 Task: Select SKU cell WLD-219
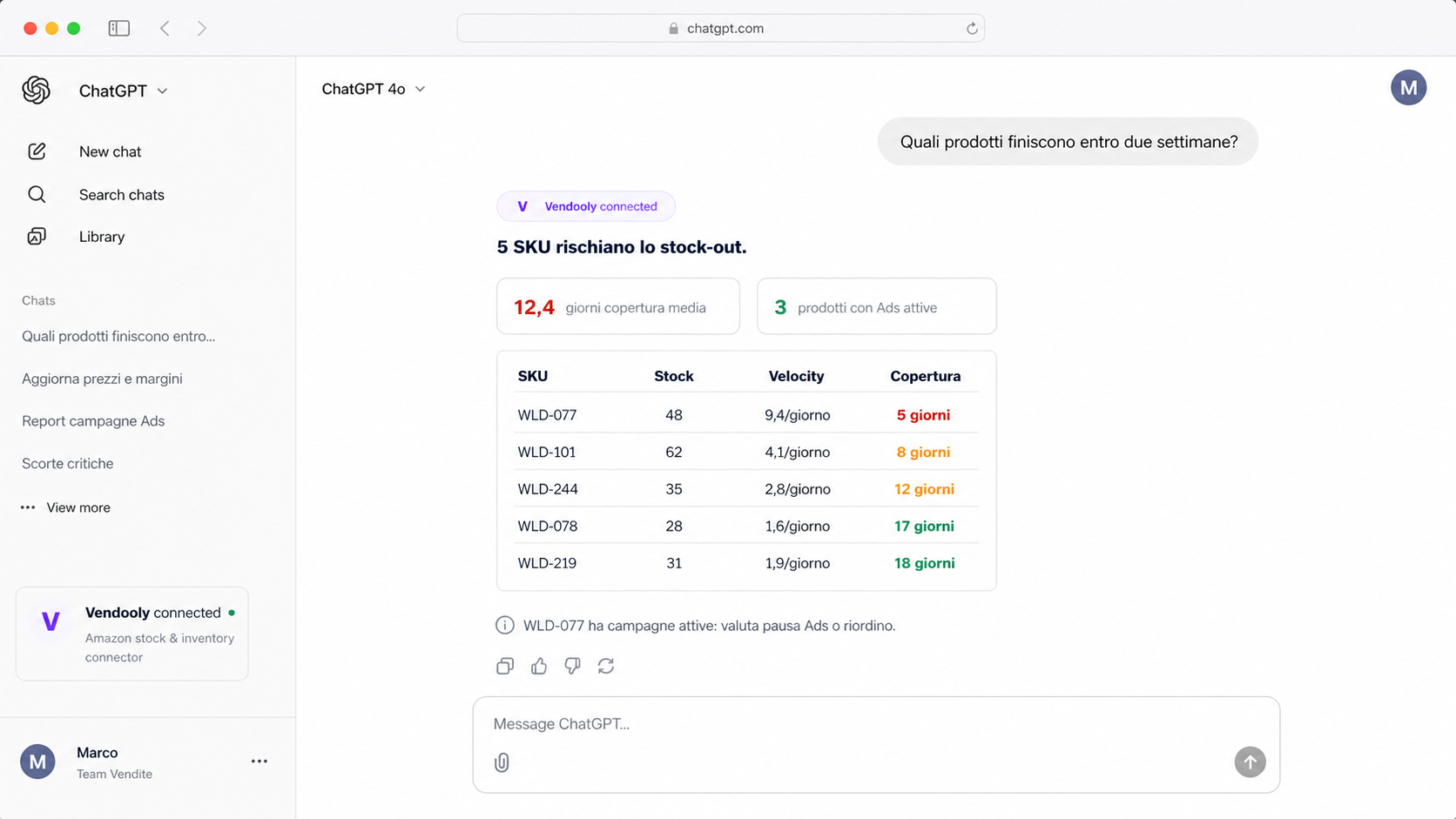click(x=547, y=563)
